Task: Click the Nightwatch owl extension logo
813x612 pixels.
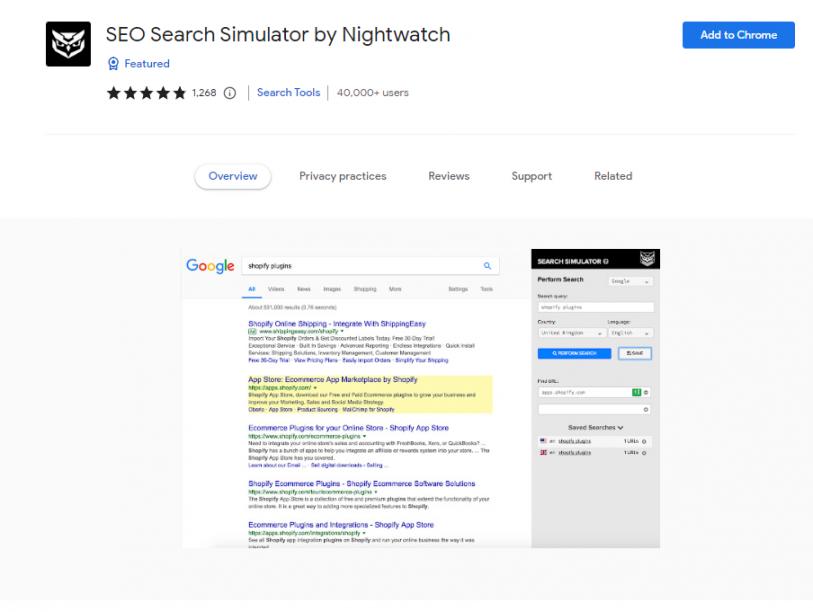Action: click(68, 44)
